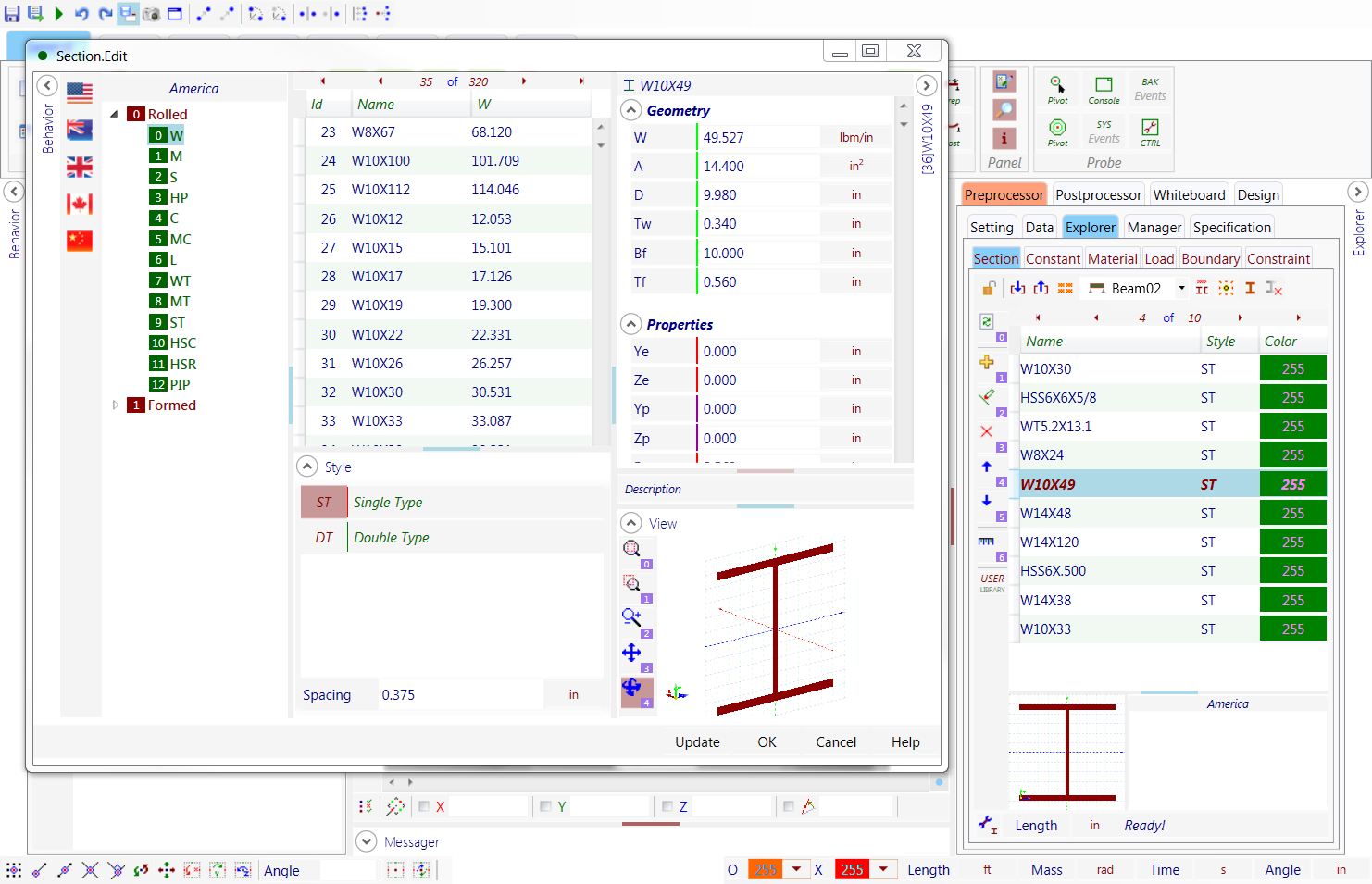Select the Australia flag section library

[x=80, y=130]
